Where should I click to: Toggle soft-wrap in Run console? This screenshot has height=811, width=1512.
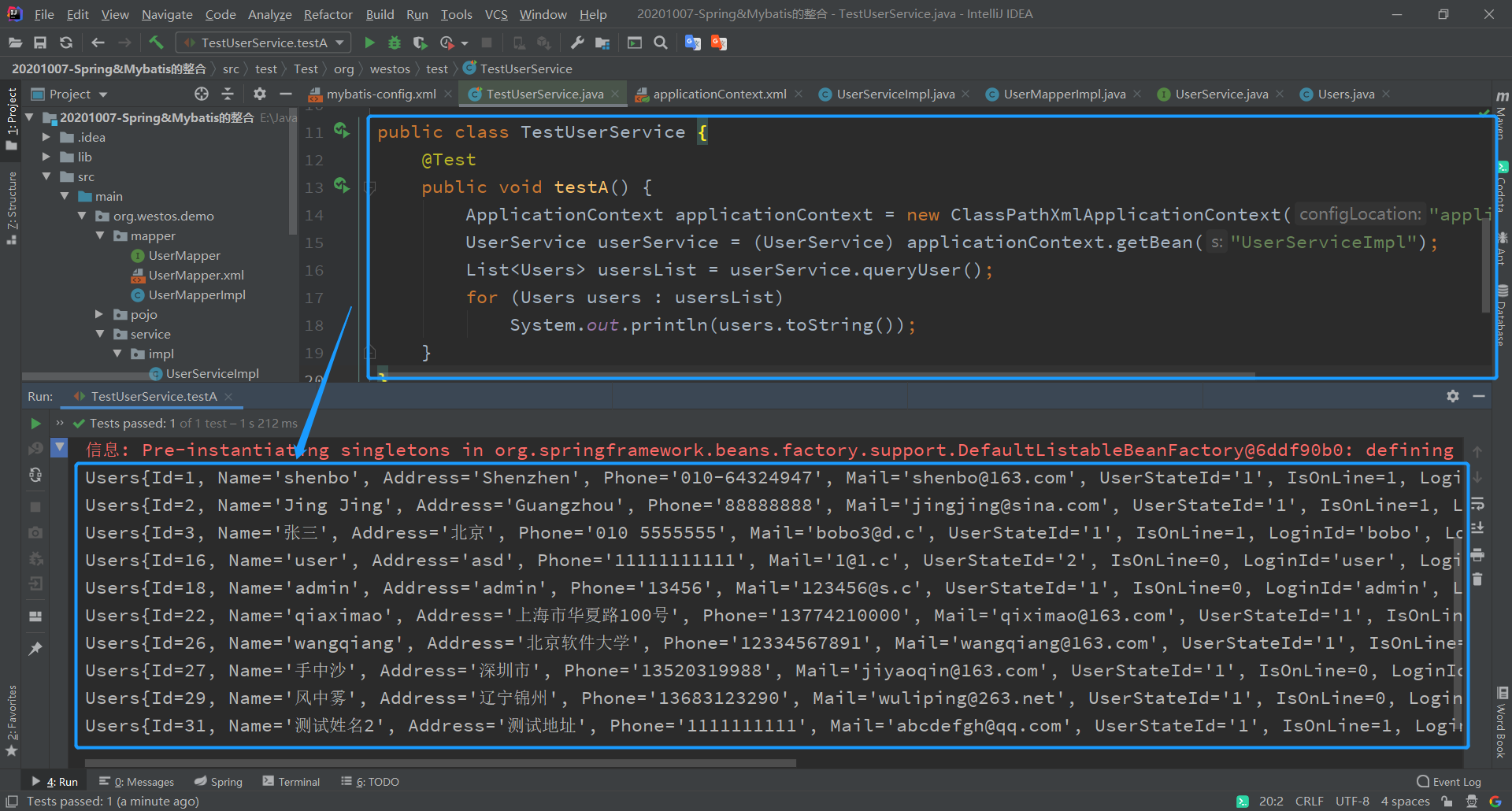(x=1477, y=503)
